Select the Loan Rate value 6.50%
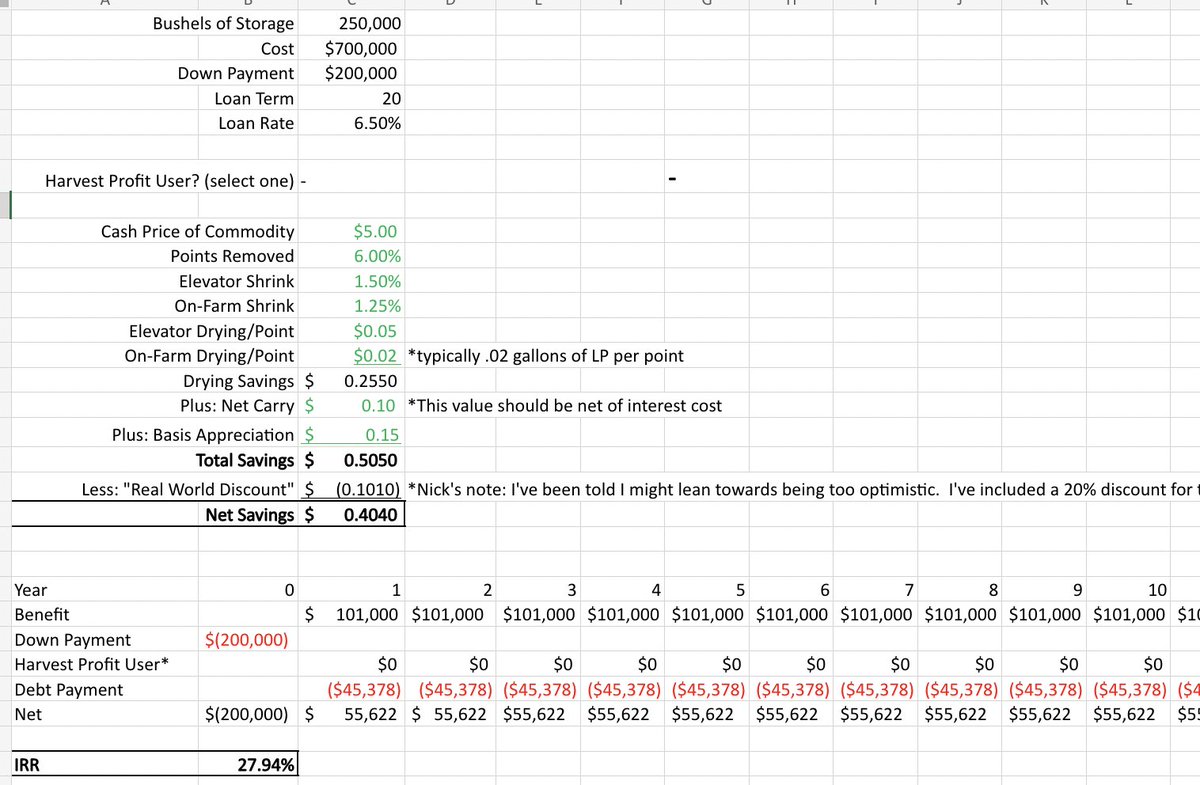Image resolution: width=1200 pixels, height=785 pixels. click(x=378, y=123)
